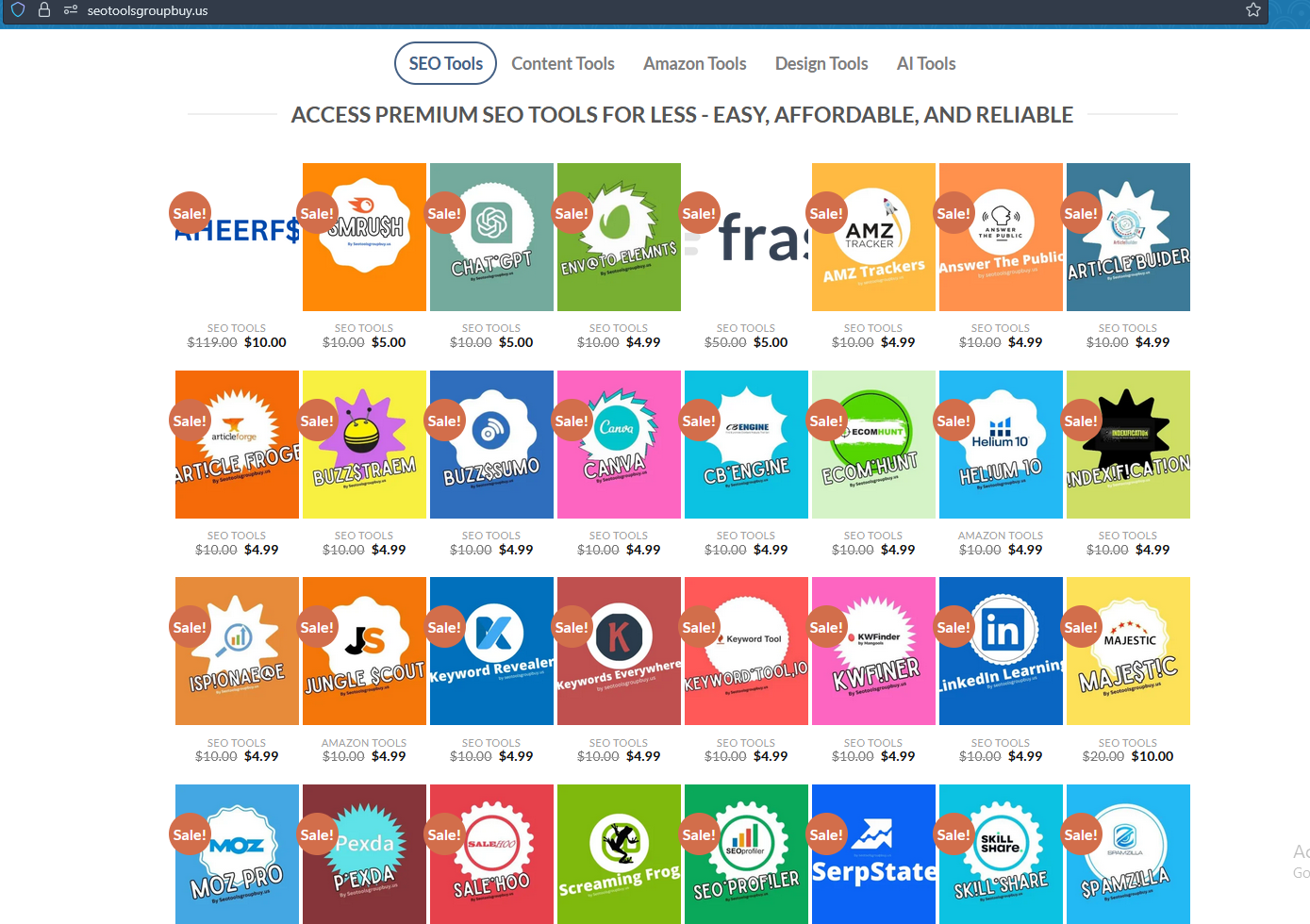Click the $10.00 sale price under Majestic
The image size is (1310, 924).
click(1152, 756)
